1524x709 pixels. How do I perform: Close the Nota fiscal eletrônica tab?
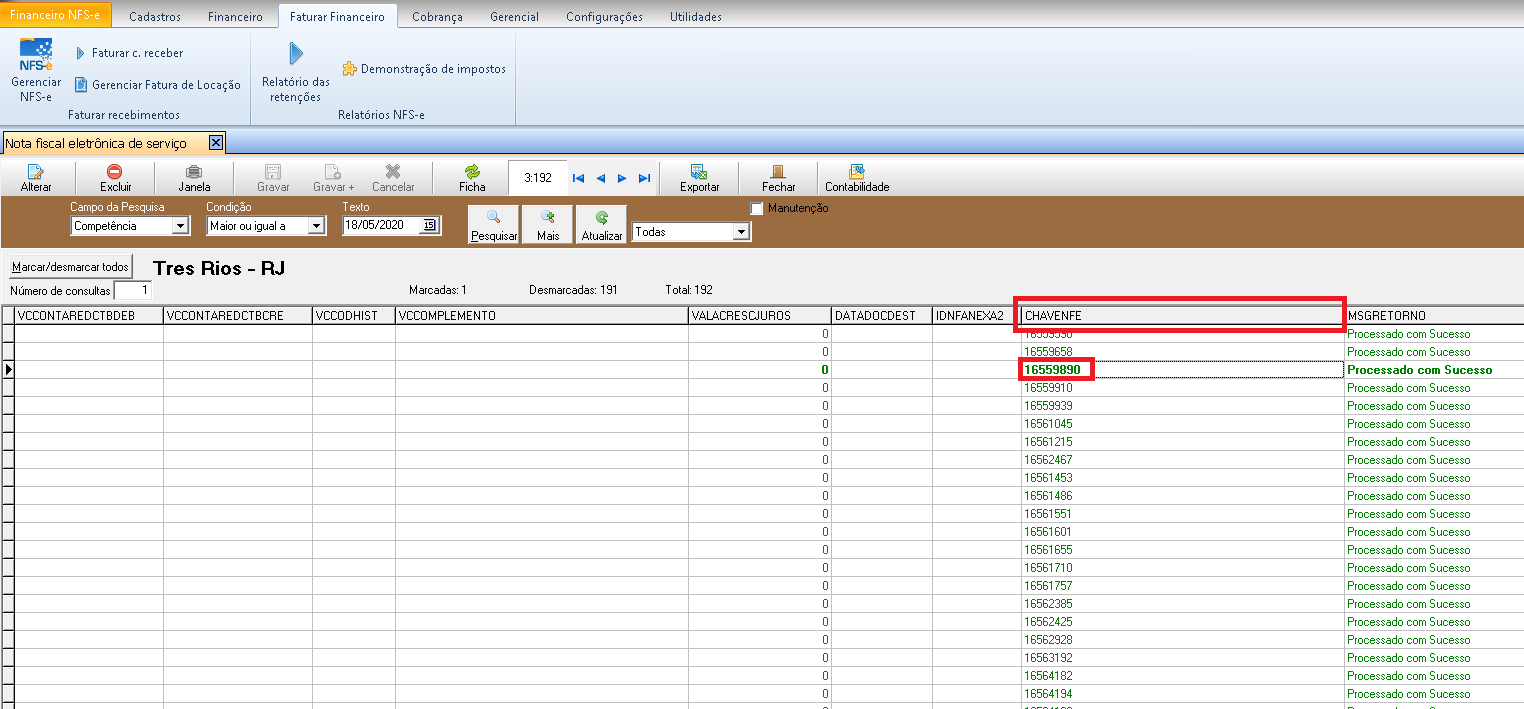point(216,143)
